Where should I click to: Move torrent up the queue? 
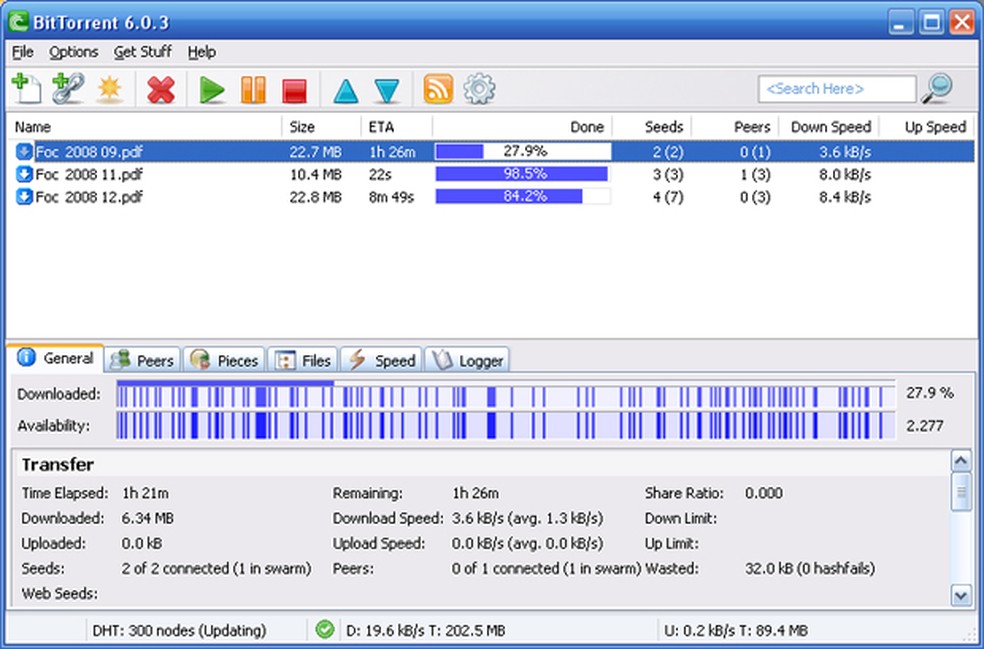(x=345, y=91)
